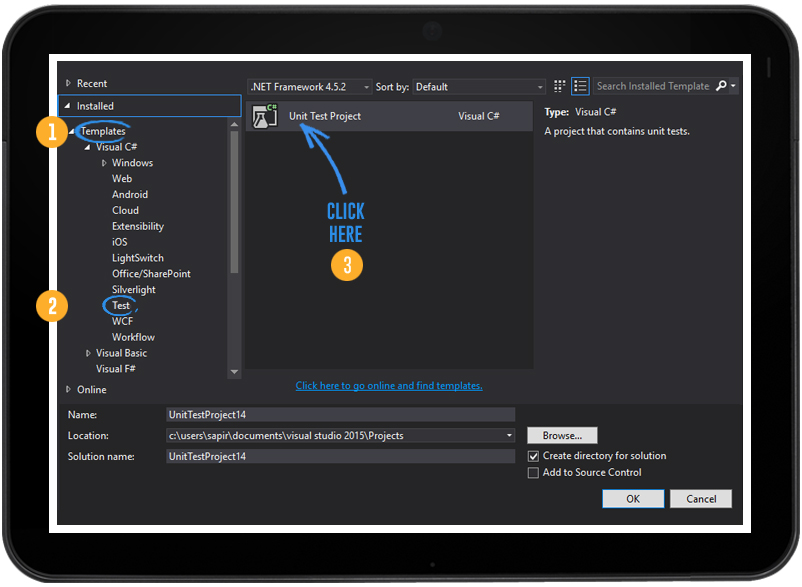Toggle Create directory for solution checkbox
The image size is (802, 587).
533,456
